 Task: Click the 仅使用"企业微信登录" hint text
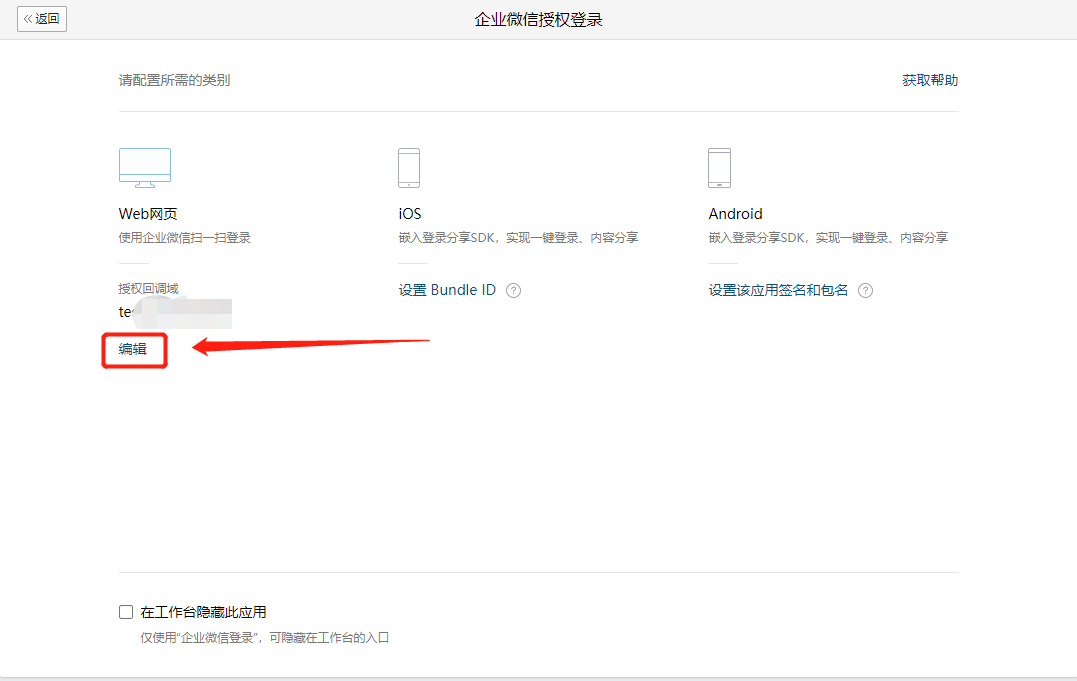click(265, 638)
